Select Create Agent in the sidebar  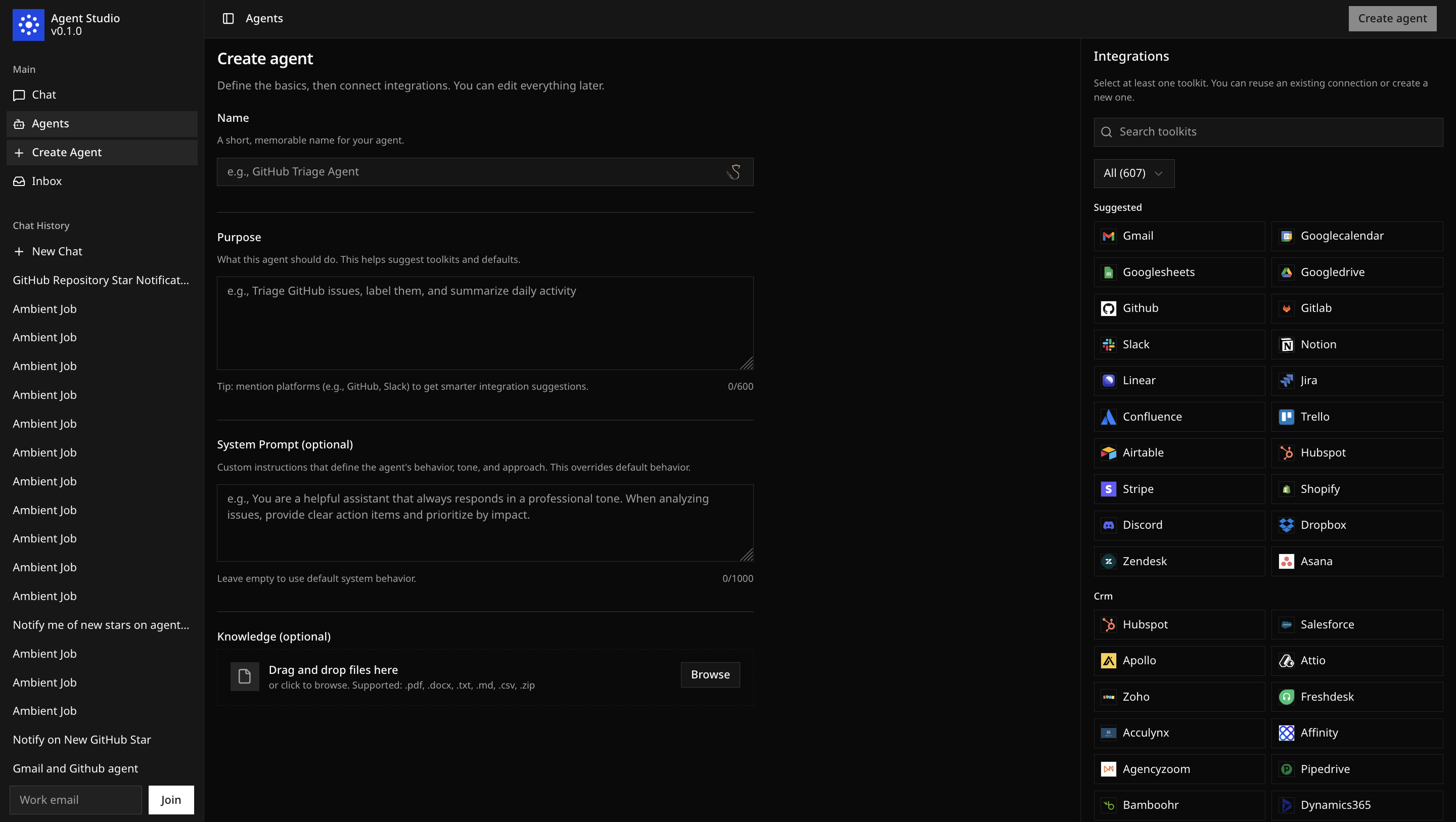coord(67,153)
